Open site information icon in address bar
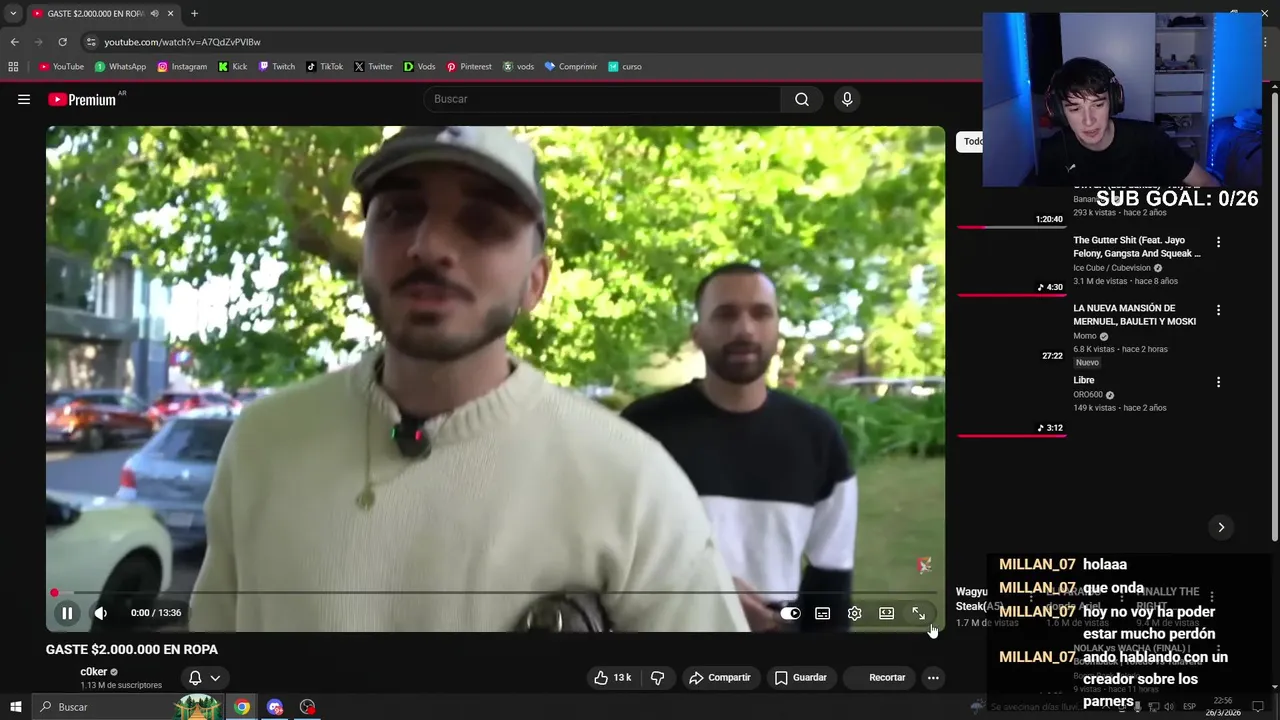Viewport: 1280px width, 720px height. (91, 42)
